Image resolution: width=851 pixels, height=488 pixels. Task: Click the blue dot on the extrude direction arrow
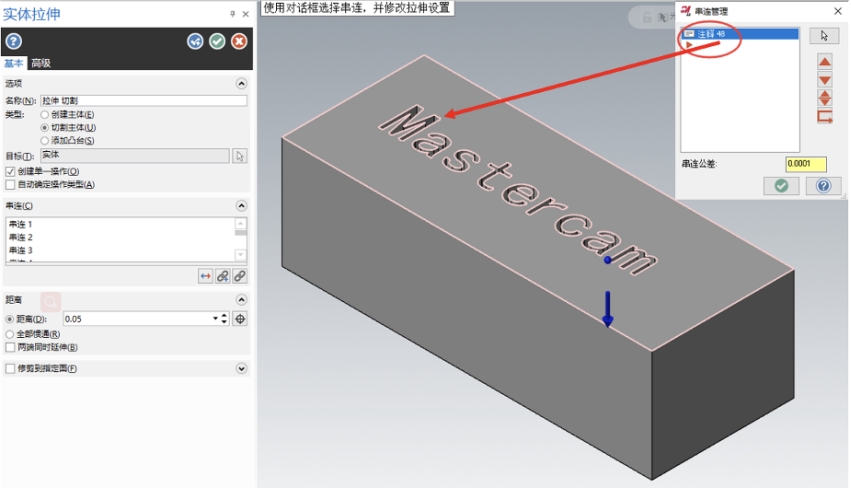pyautogui.click(x=608, y=260)
